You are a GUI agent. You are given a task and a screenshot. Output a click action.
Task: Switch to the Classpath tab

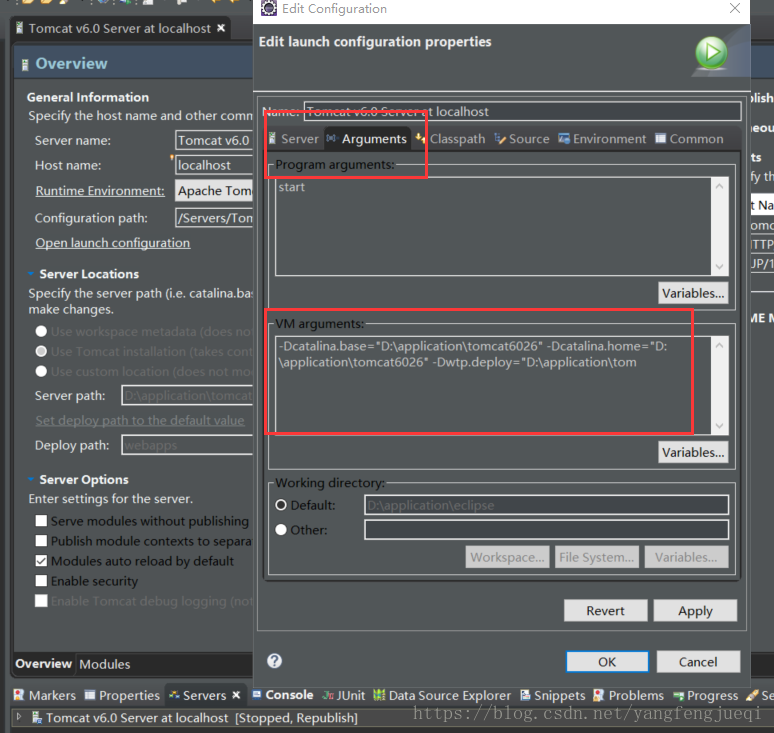pos(450,139)
